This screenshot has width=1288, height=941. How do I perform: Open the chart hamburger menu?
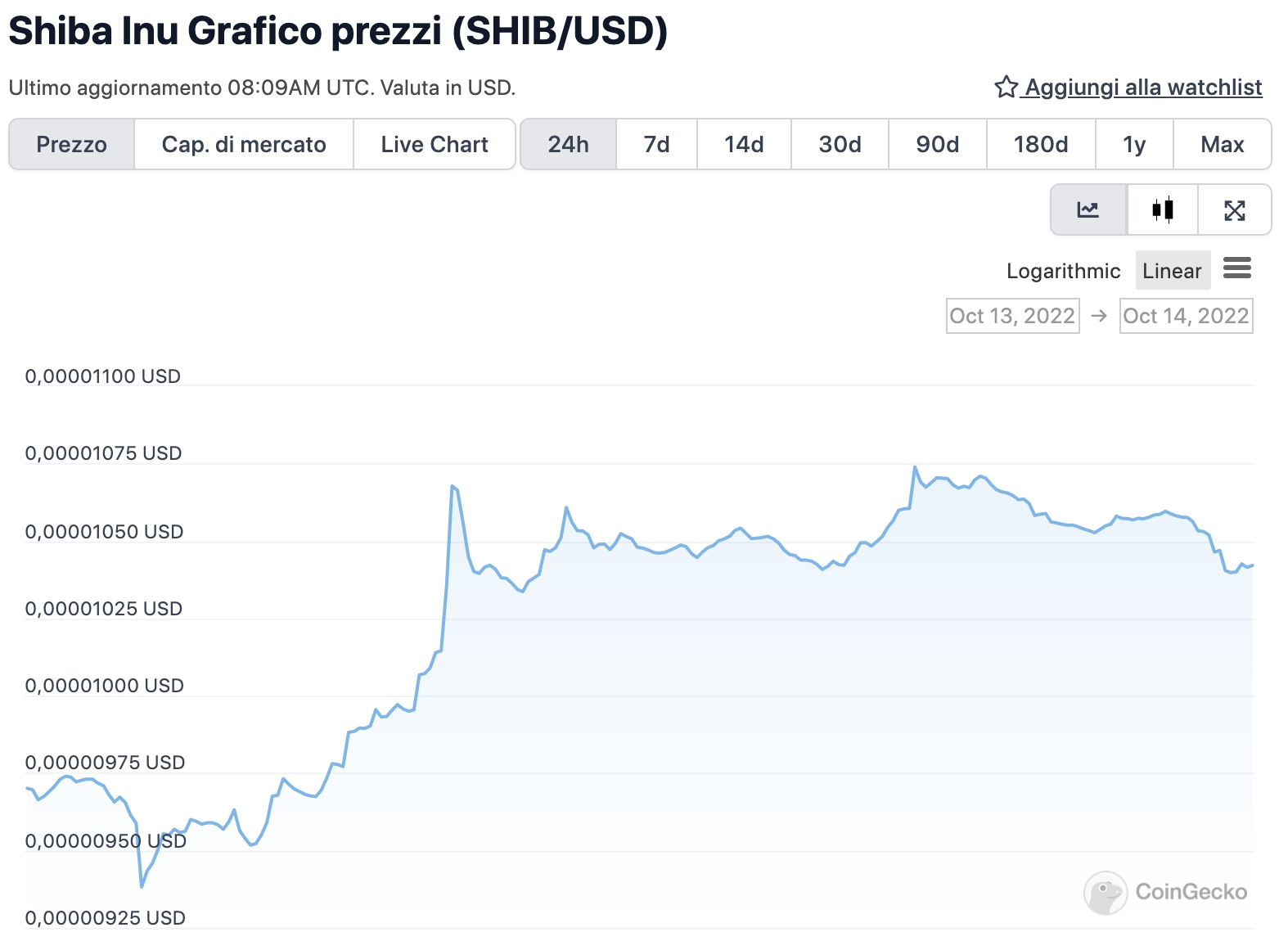[x=1236, y=268]
